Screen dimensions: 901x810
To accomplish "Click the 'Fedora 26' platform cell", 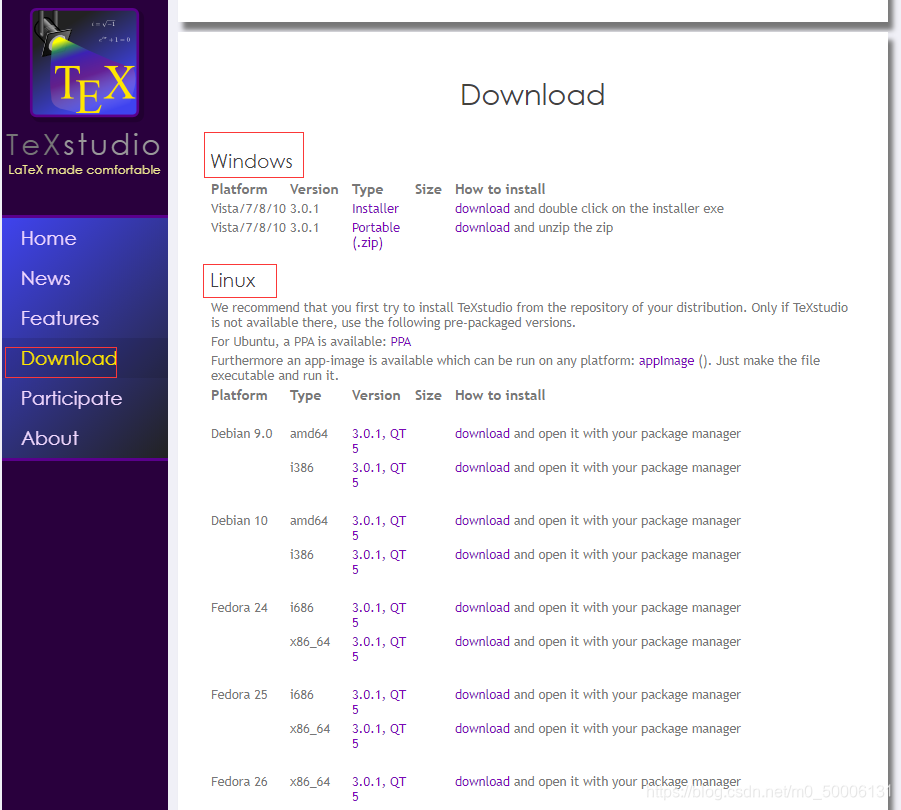I will [x=239, y=782].
